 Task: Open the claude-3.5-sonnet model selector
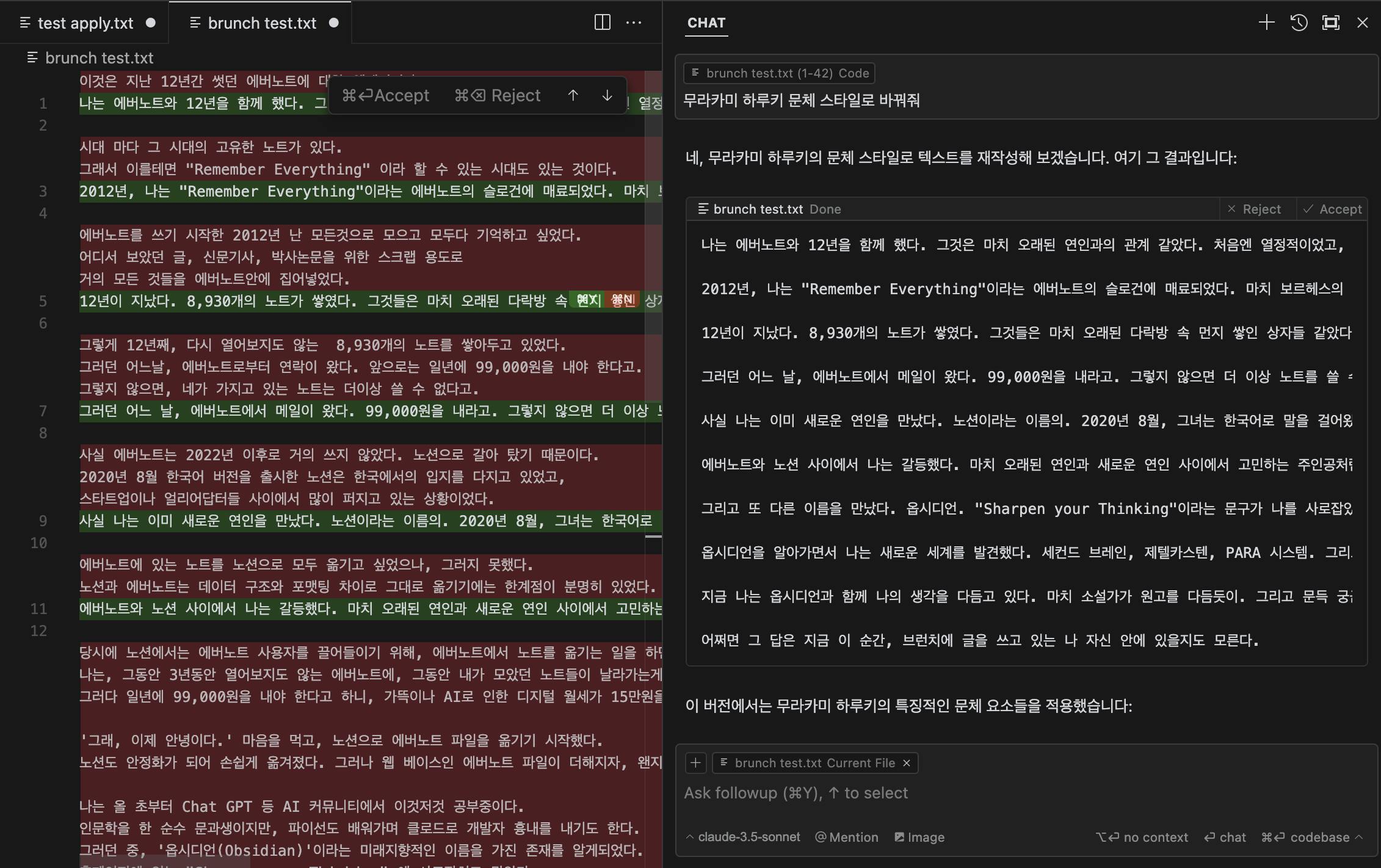(743, 837)
